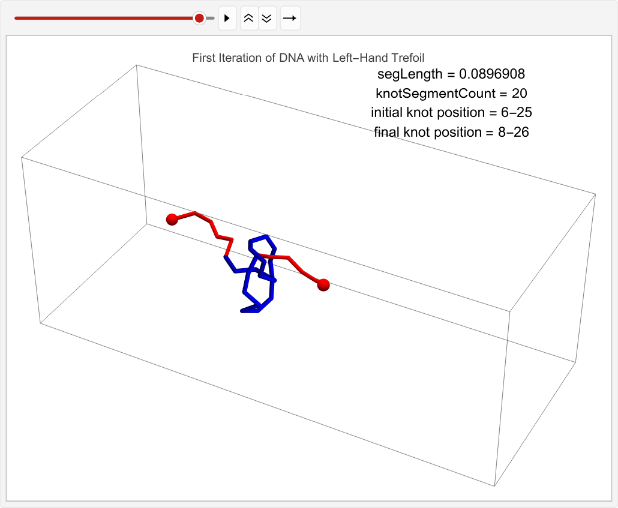Click the initial knot position label

coord(451,112)
